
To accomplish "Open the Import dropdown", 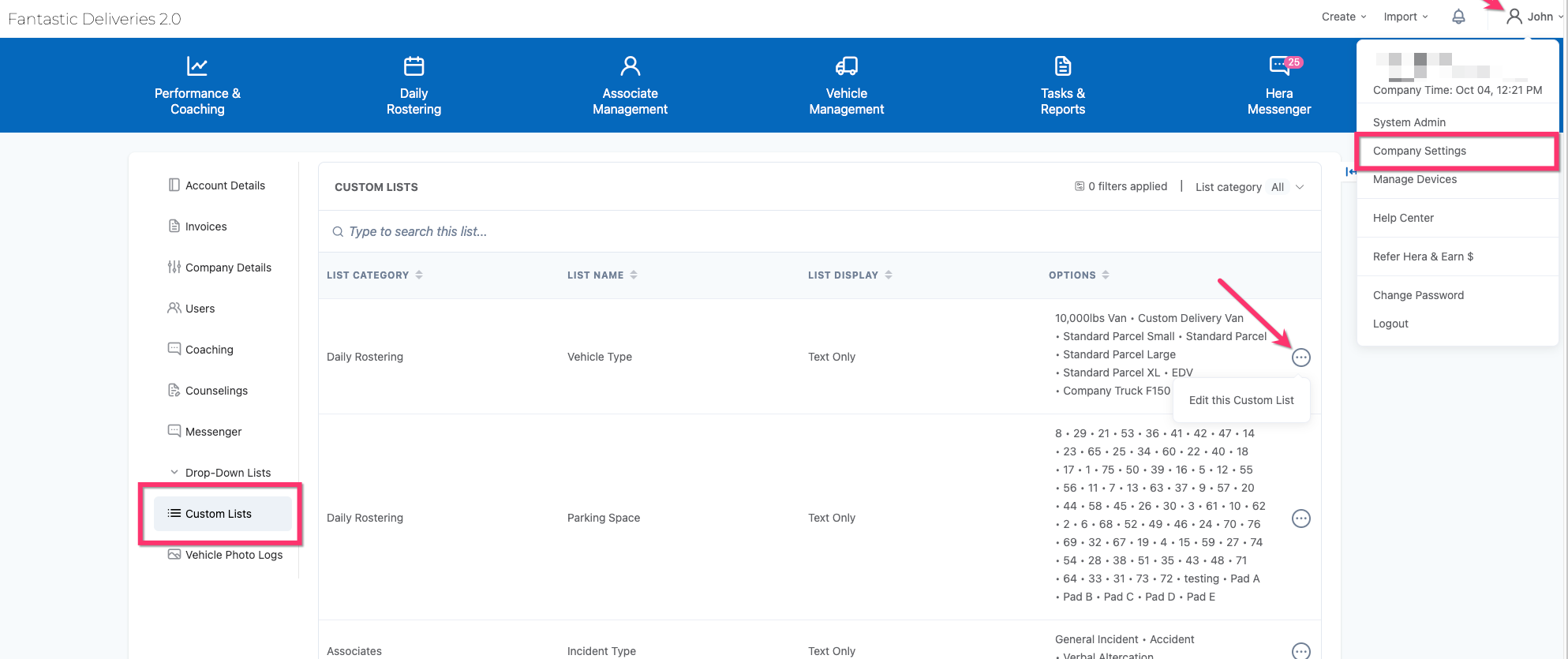I will [x=1405, y=17].
